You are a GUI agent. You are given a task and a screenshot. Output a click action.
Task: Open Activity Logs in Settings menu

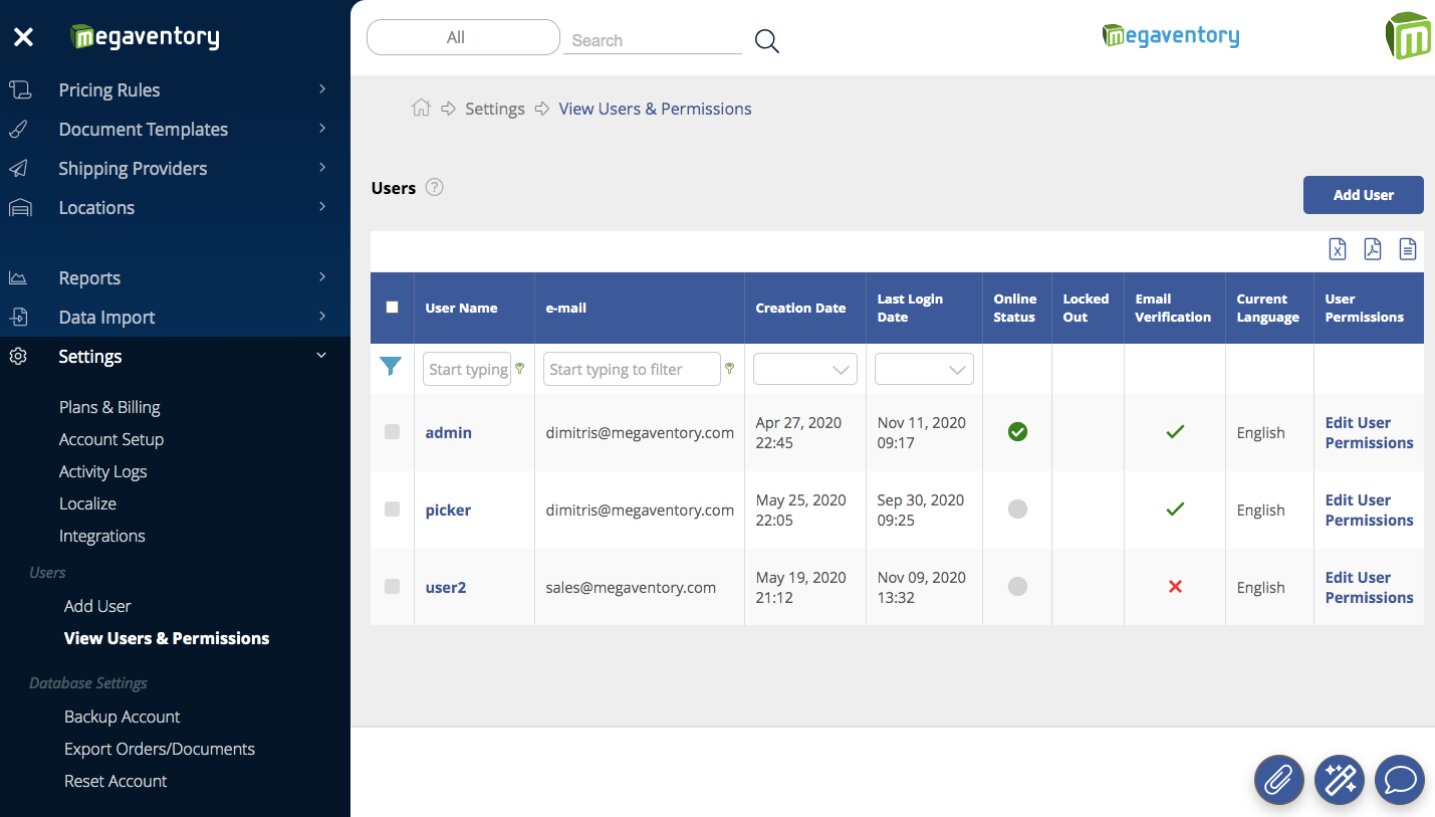point(103,471)
